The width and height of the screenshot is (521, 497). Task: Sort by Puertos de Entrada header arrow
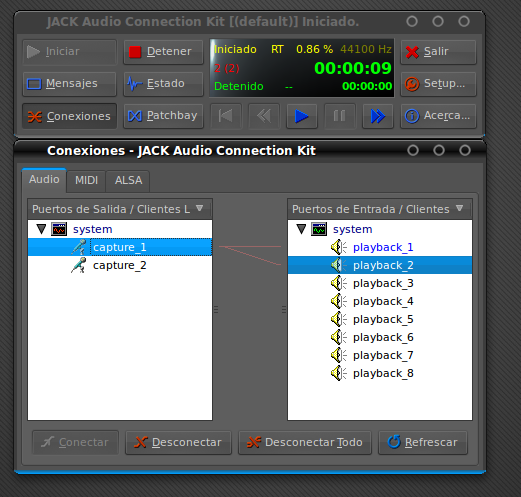(459, 209)
